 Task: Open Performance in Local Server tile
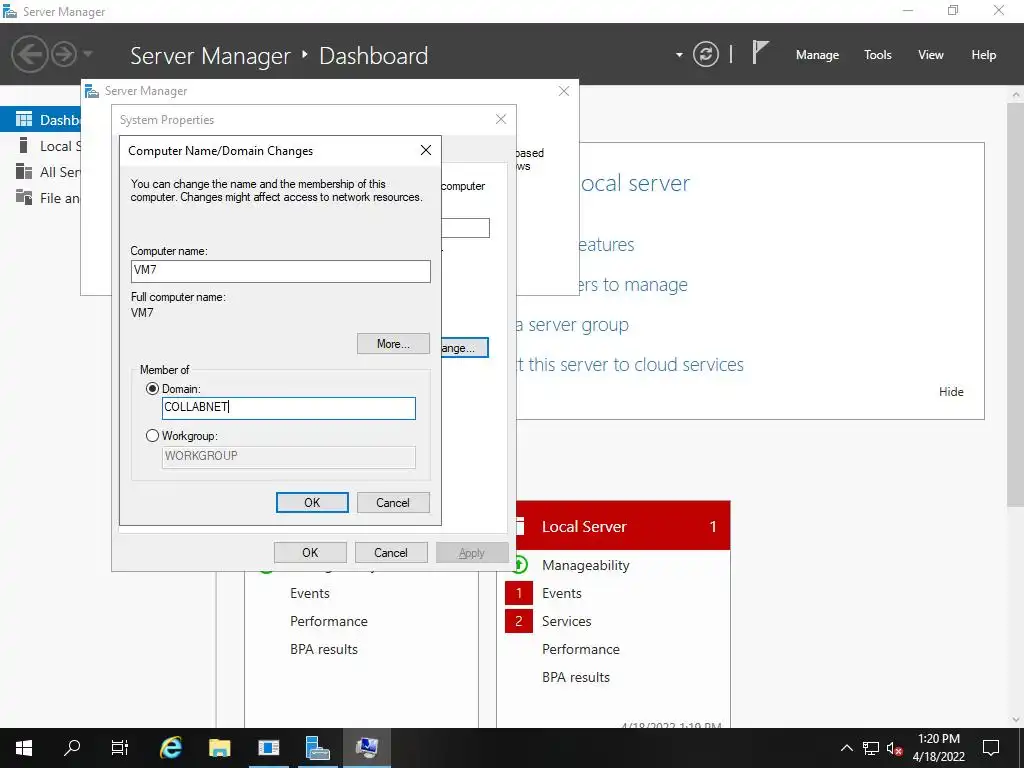581,649
